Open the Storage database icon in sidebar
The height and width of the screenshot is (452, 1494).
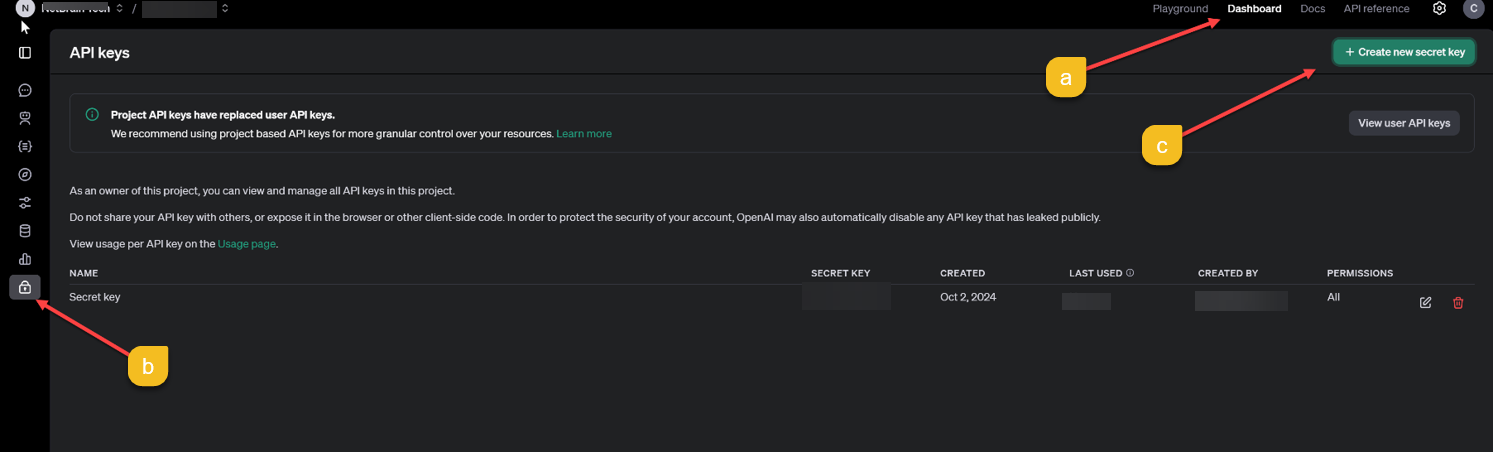[x=25, y=231]
